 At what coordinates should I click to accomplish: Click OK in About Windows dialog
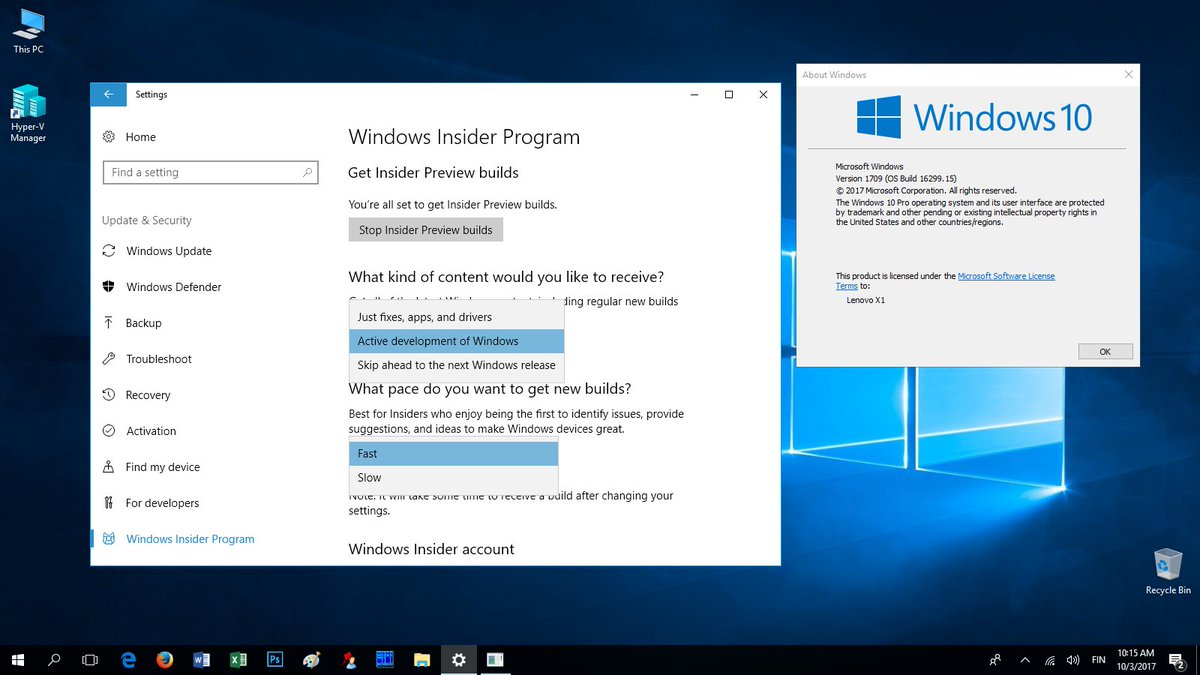1105,352
